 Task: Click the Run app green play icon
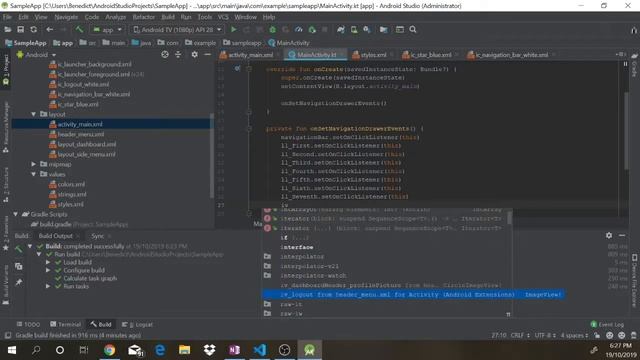pyautogui.click(x=233, y=30)
